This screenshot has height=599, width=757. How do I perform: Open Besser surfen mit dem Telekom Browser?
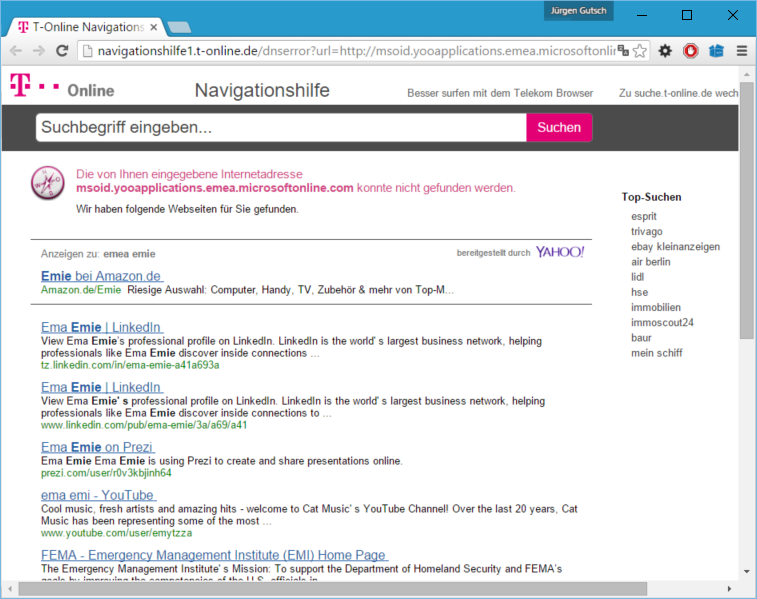pos(500,93)
